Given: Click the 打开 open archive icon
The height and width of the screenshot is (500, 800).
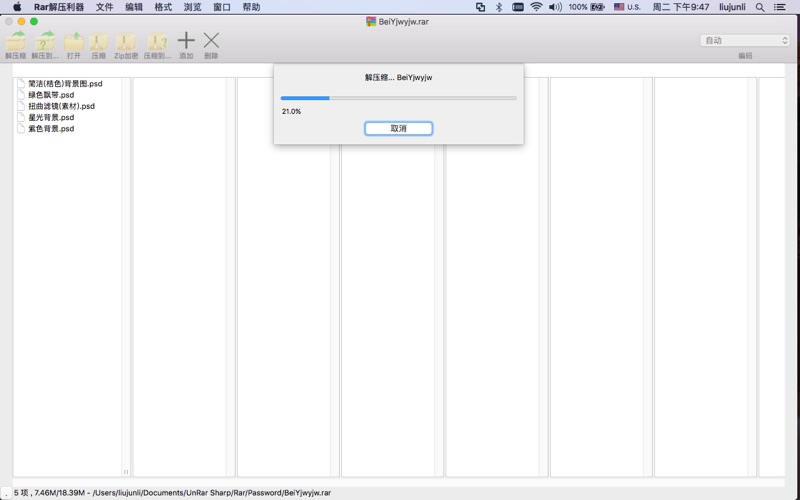Looking at the screenshot, I should pos(74,42).
